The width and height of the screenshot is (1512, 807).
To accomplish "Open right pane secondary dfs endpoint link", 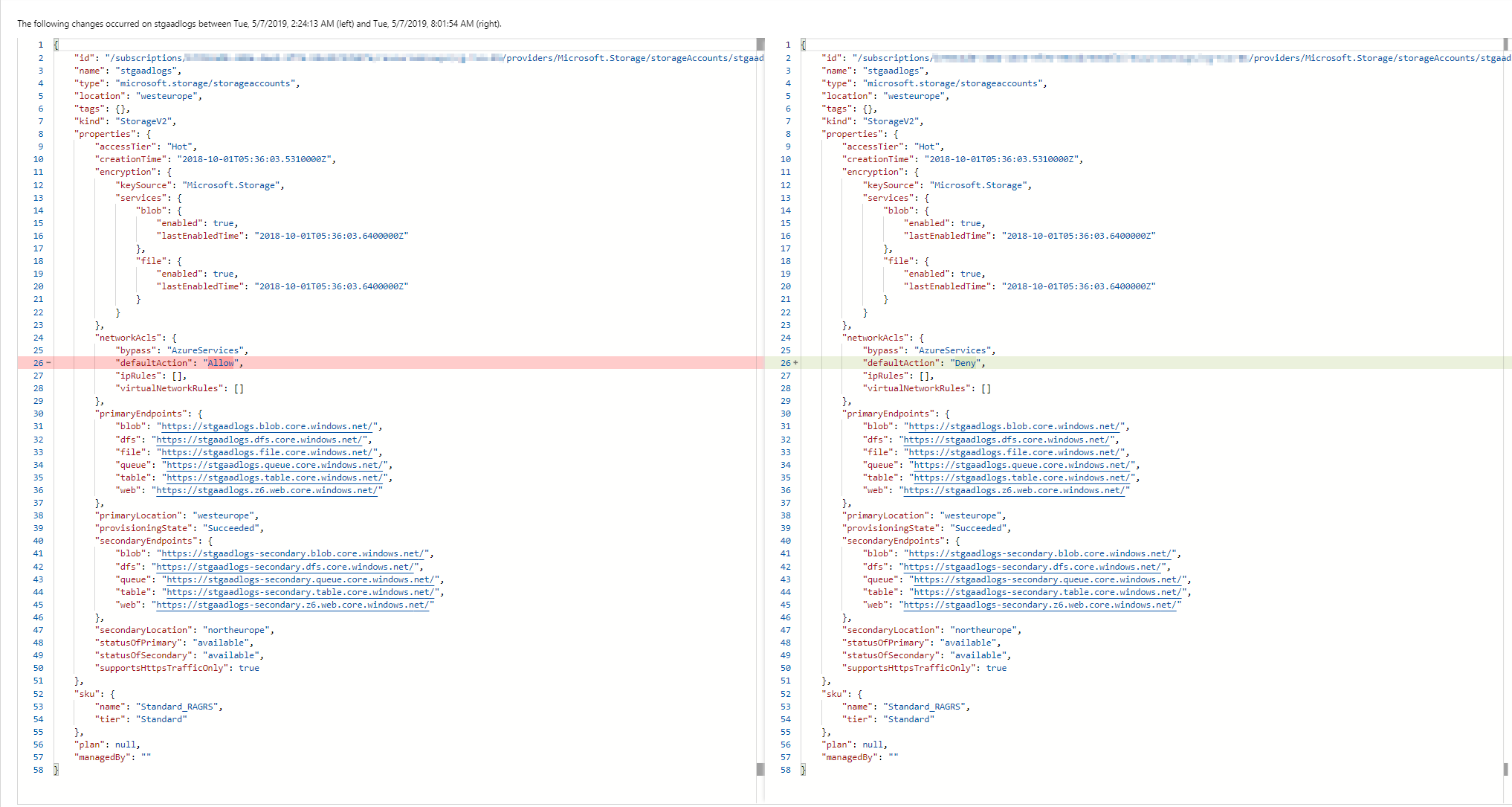I will click(x=1033, y=567).
